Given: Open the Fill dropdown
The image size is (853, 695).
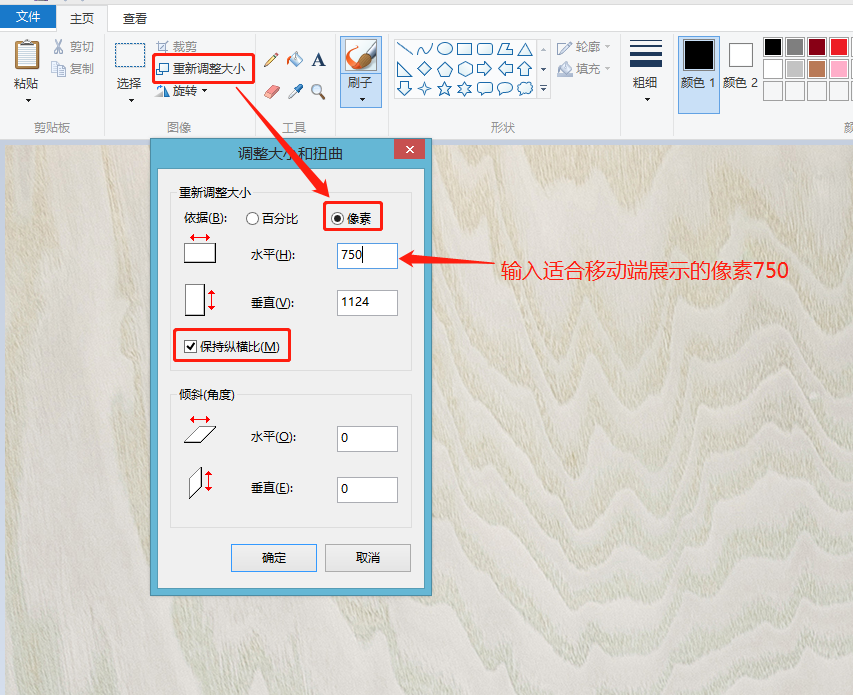Looking at the screenshot, I should (x=584, y=69).
